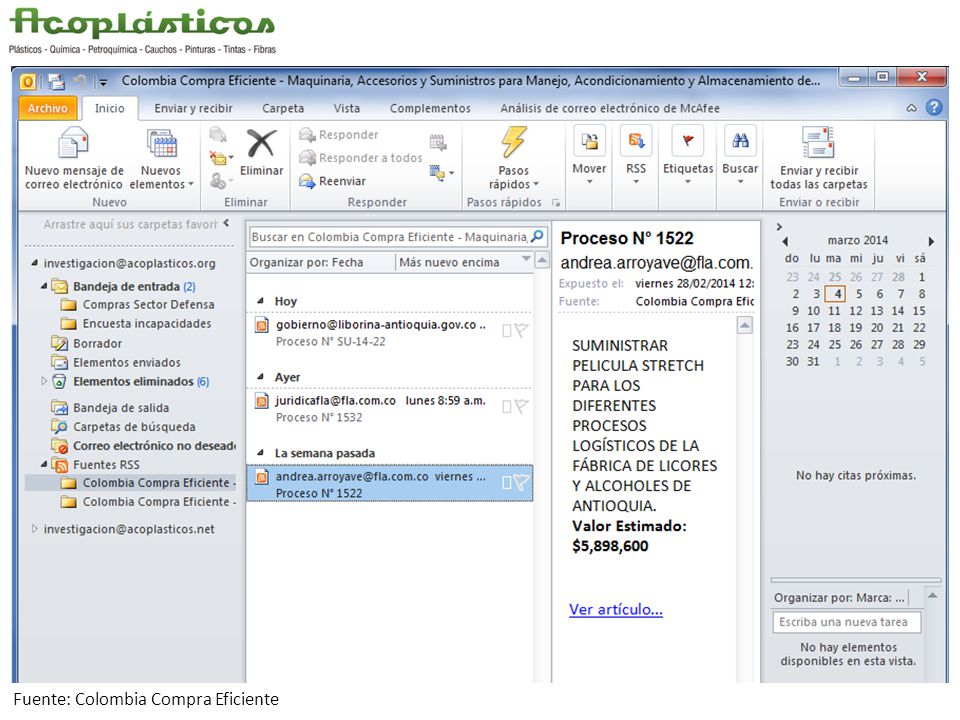This screenshot has width=960, height=720.
Task: Click the RSS ribbon icon
Action: 636,141
